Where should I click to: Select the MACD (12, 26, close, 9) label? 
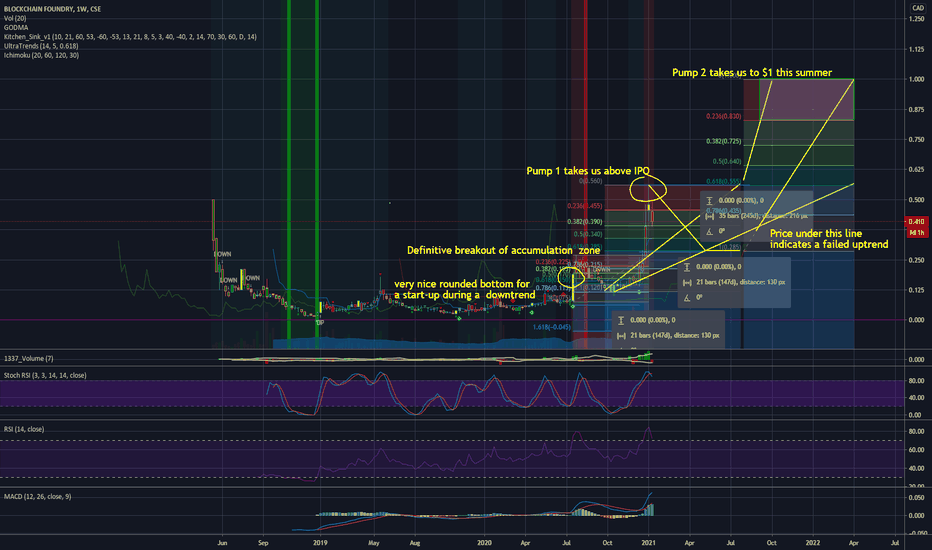coord(37,496)
